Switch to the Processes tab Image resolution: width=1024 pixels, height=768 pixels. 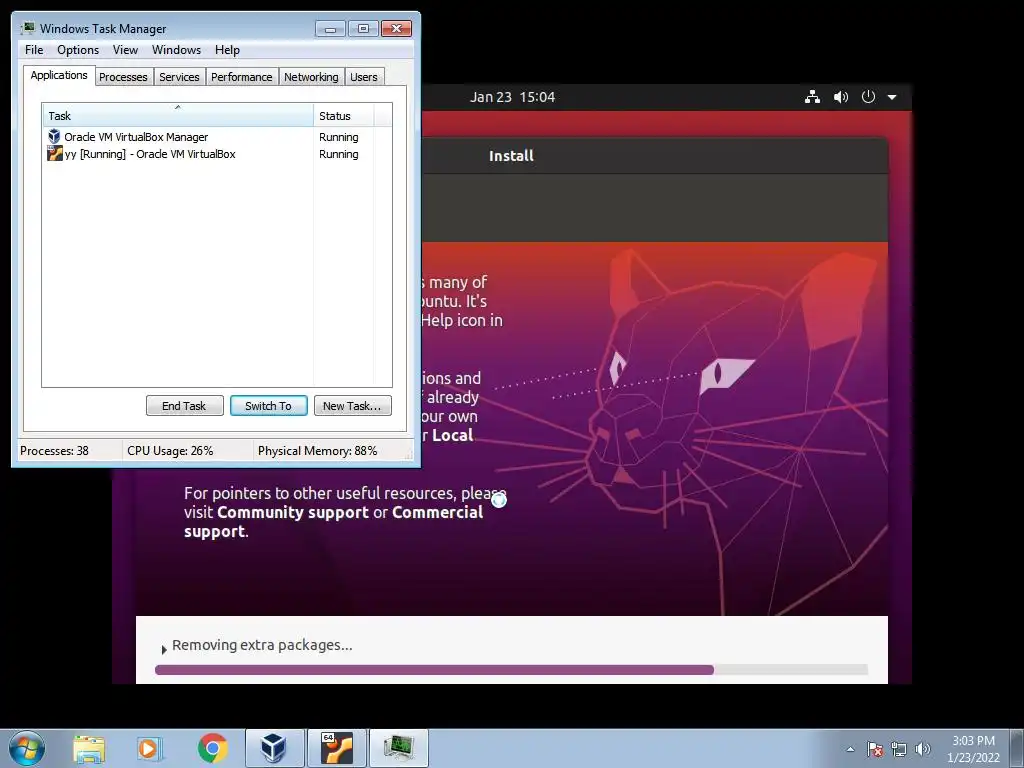pos(123,77)
